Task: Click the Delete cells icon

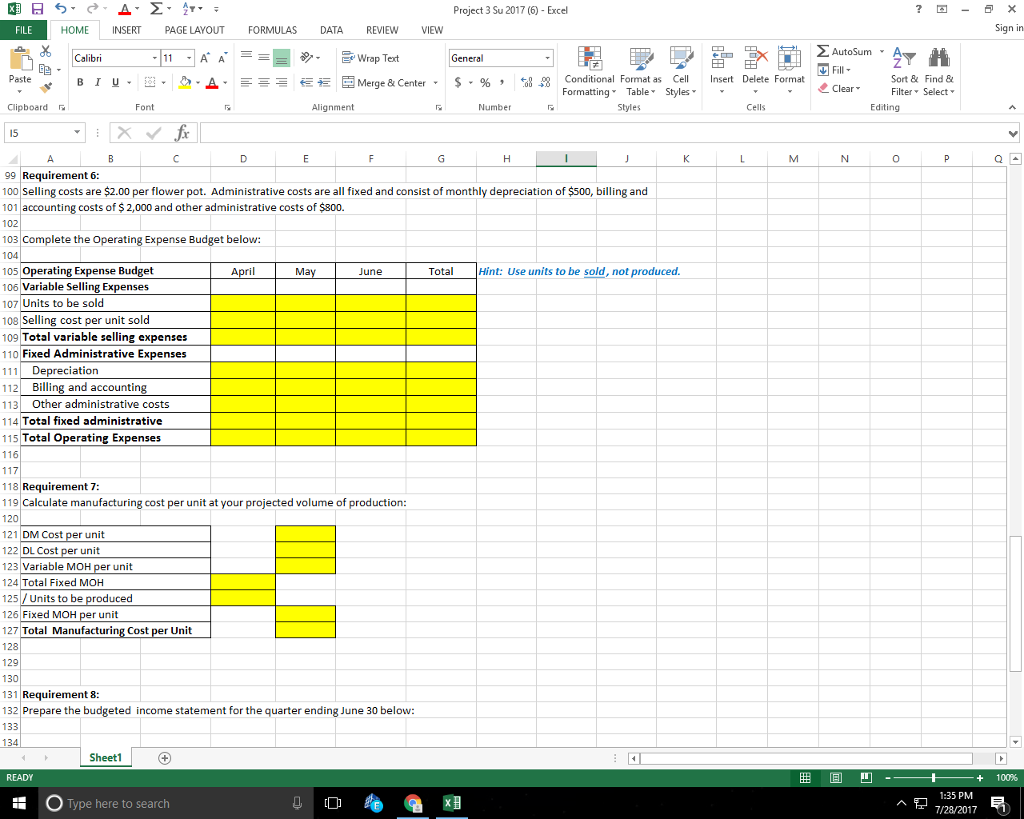Action: tap(755, 64)
